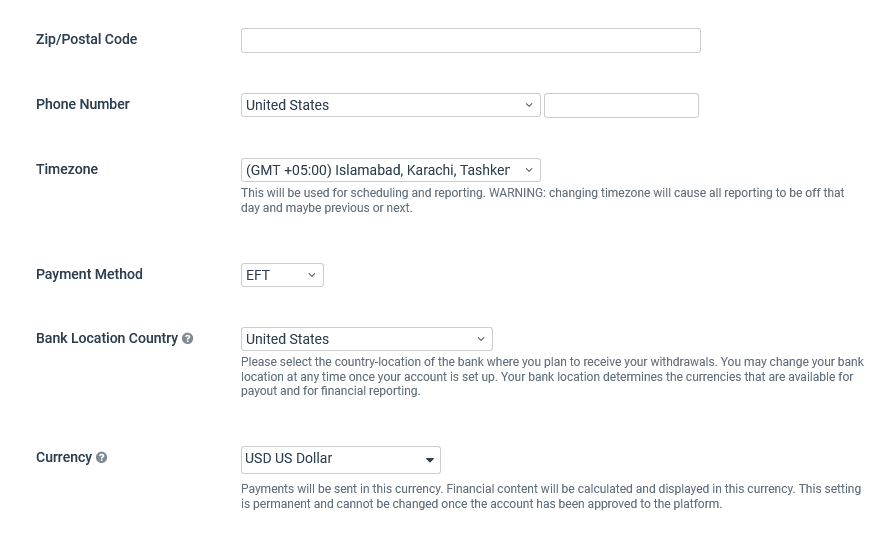Screen dimensions: 895x541
Task: Click the Currency label text
Action: coord(64,458)
